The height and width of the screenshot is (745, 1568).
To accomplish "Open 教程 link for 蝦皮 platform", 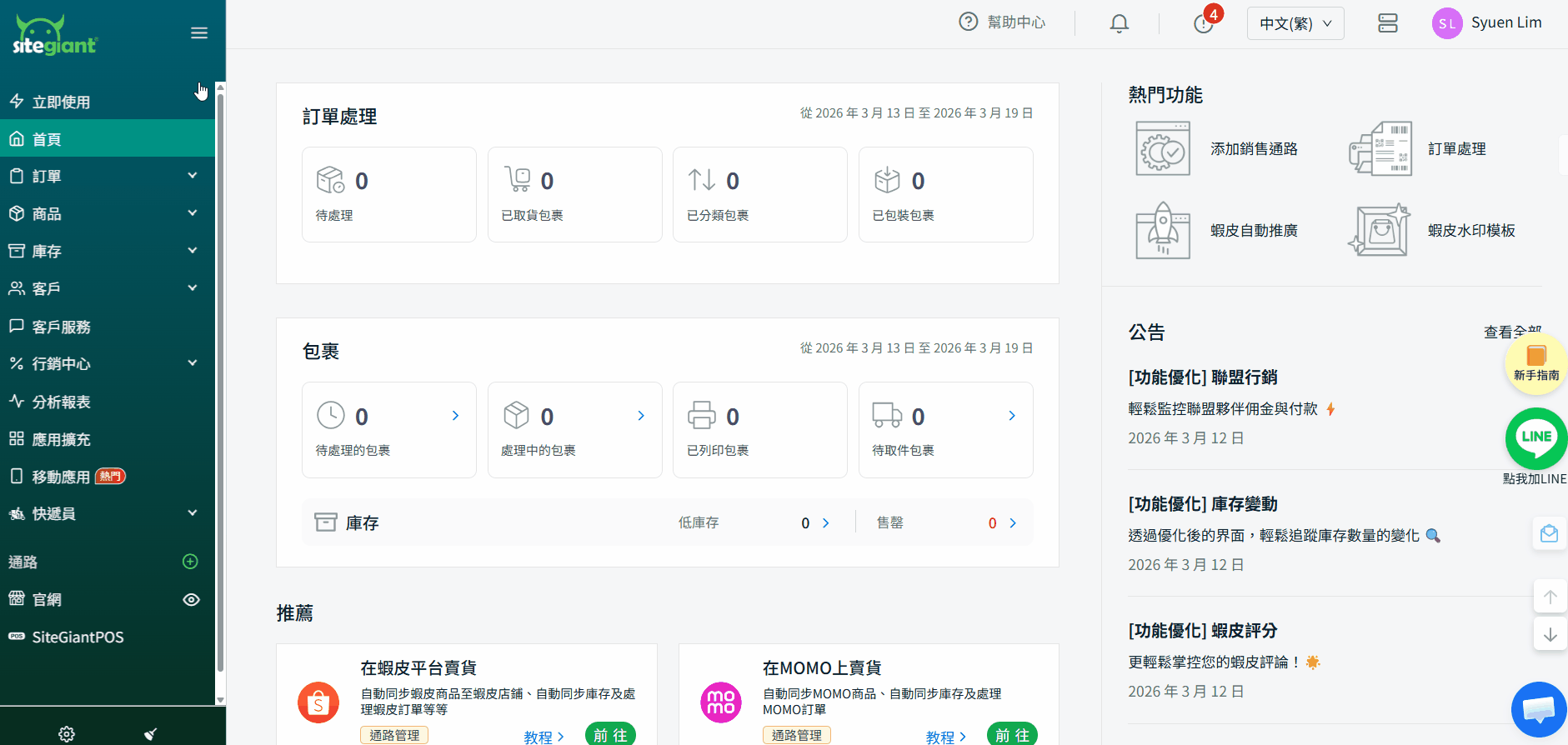I will click(x=544, y=737).
